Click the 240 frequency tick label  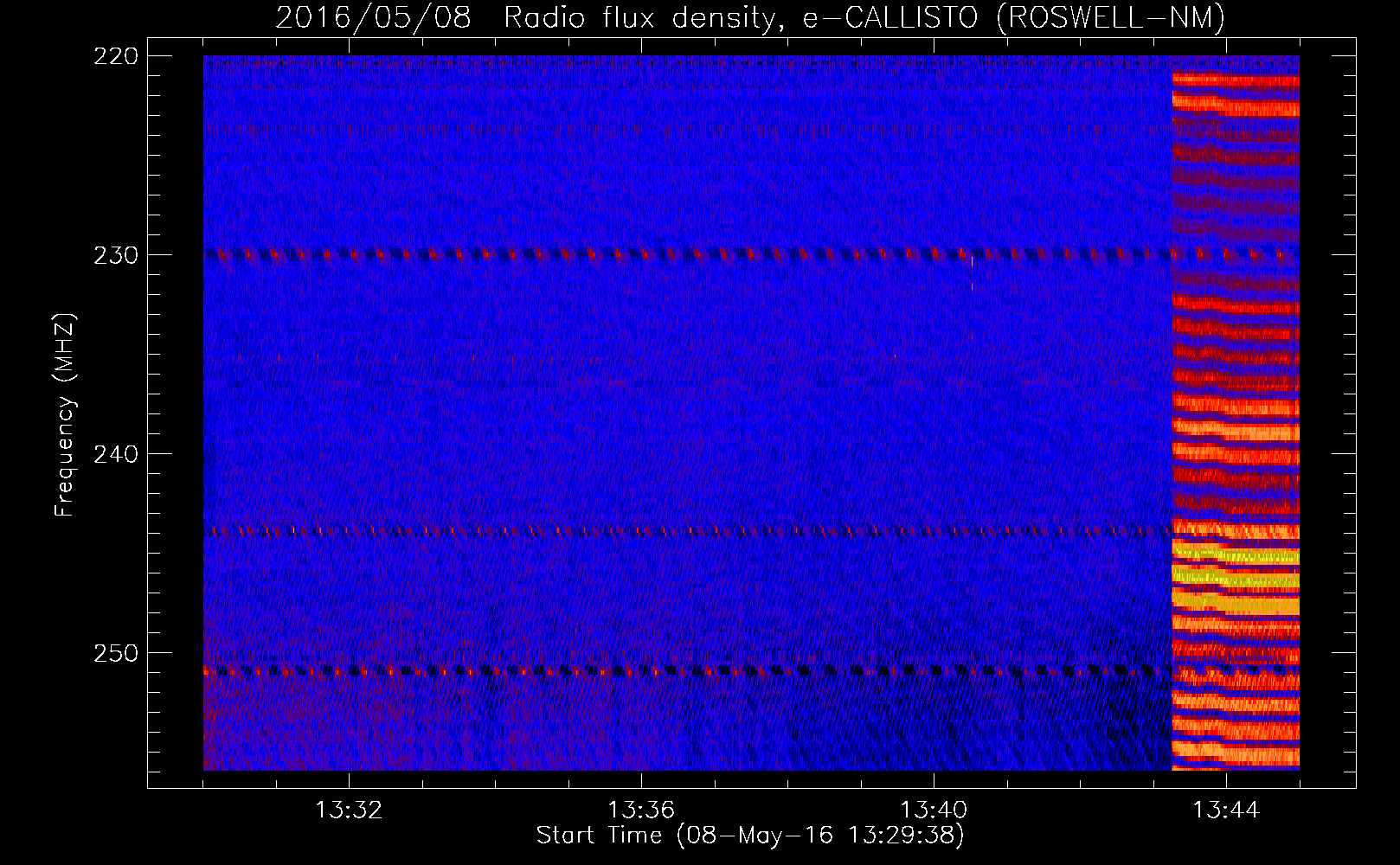[x=116, y=454]
